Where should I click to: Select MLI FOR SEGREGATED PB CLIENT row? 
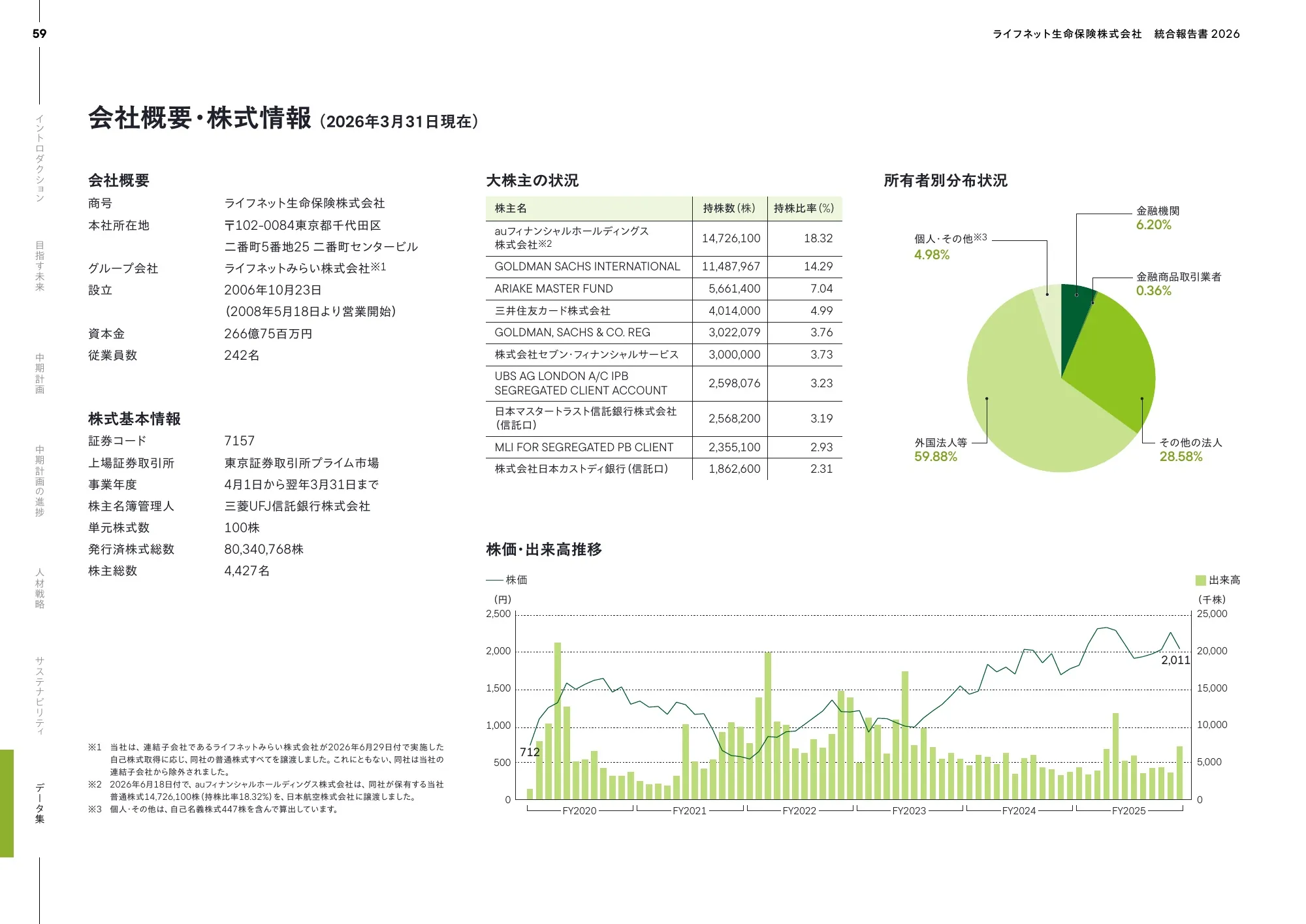click(664, 447)
